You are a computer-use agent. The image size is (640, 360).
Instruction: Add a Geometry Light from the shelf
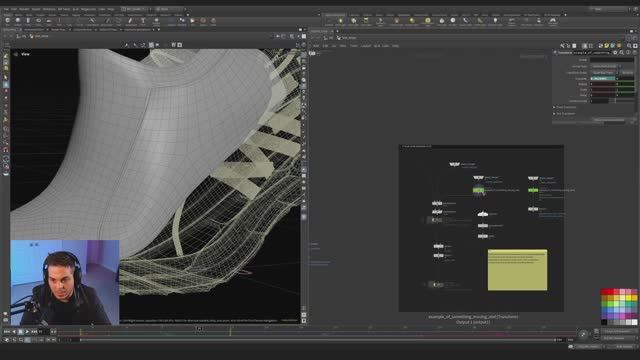(x=380, y=22)
